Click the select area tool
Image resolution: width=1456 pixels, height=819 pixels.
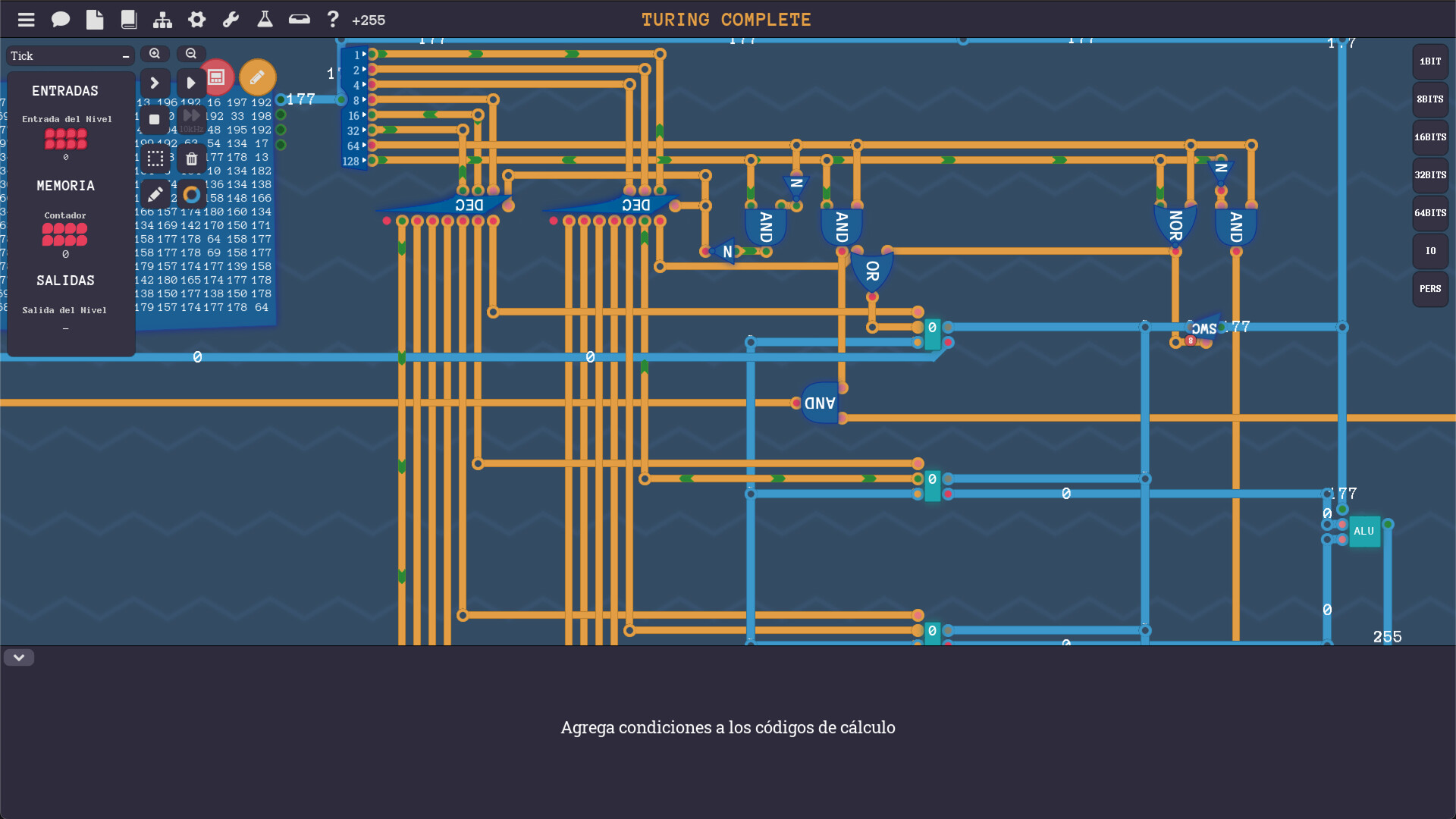pyautogui.click(x=155, y=158)
